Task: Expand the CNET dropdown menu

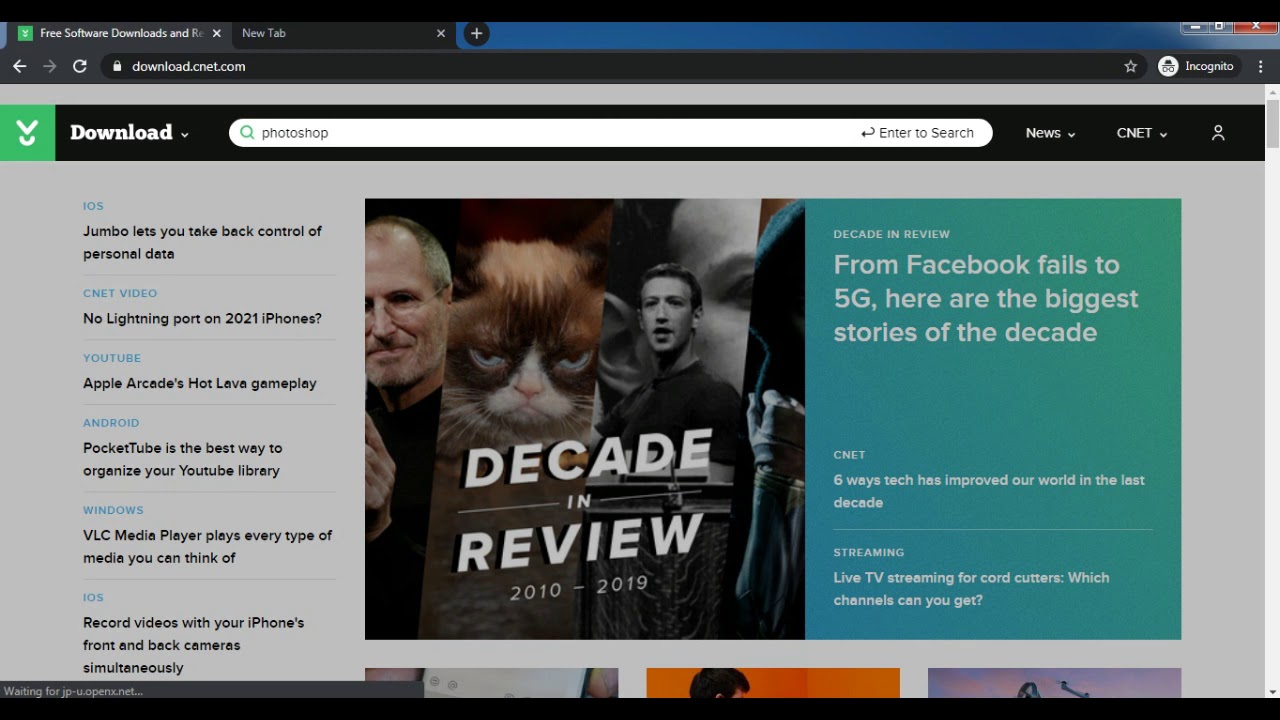Action: pyautogui.click(x=1142, y=133)
